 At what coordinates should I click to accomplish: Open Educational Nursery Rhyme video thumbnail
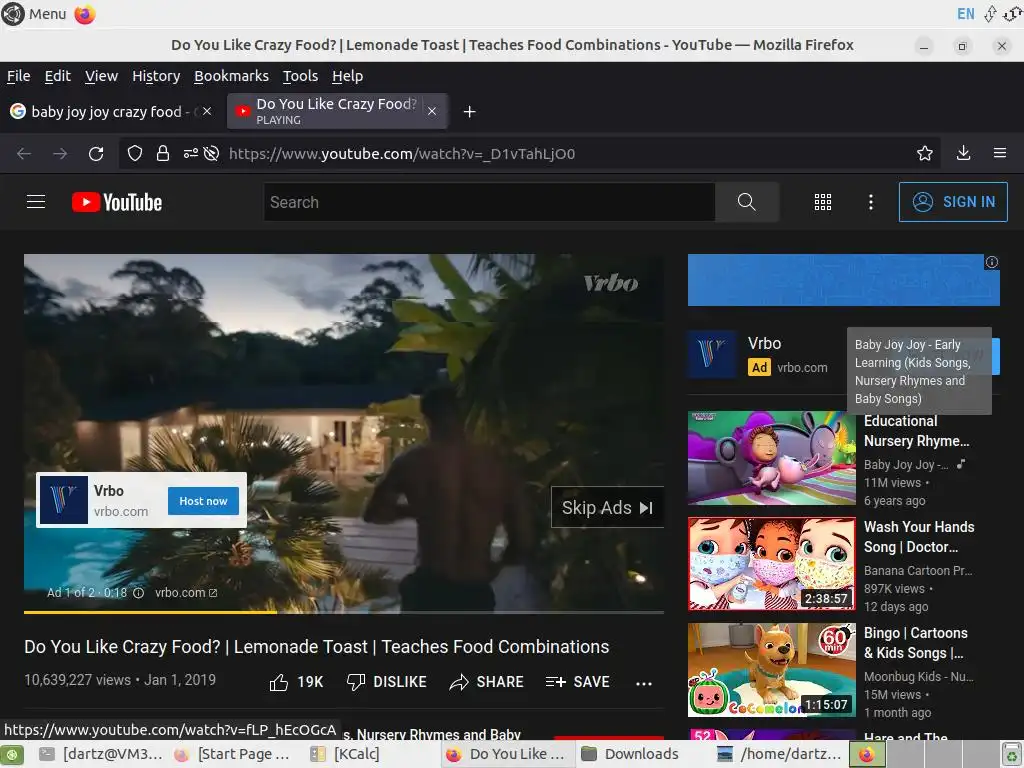771,458
